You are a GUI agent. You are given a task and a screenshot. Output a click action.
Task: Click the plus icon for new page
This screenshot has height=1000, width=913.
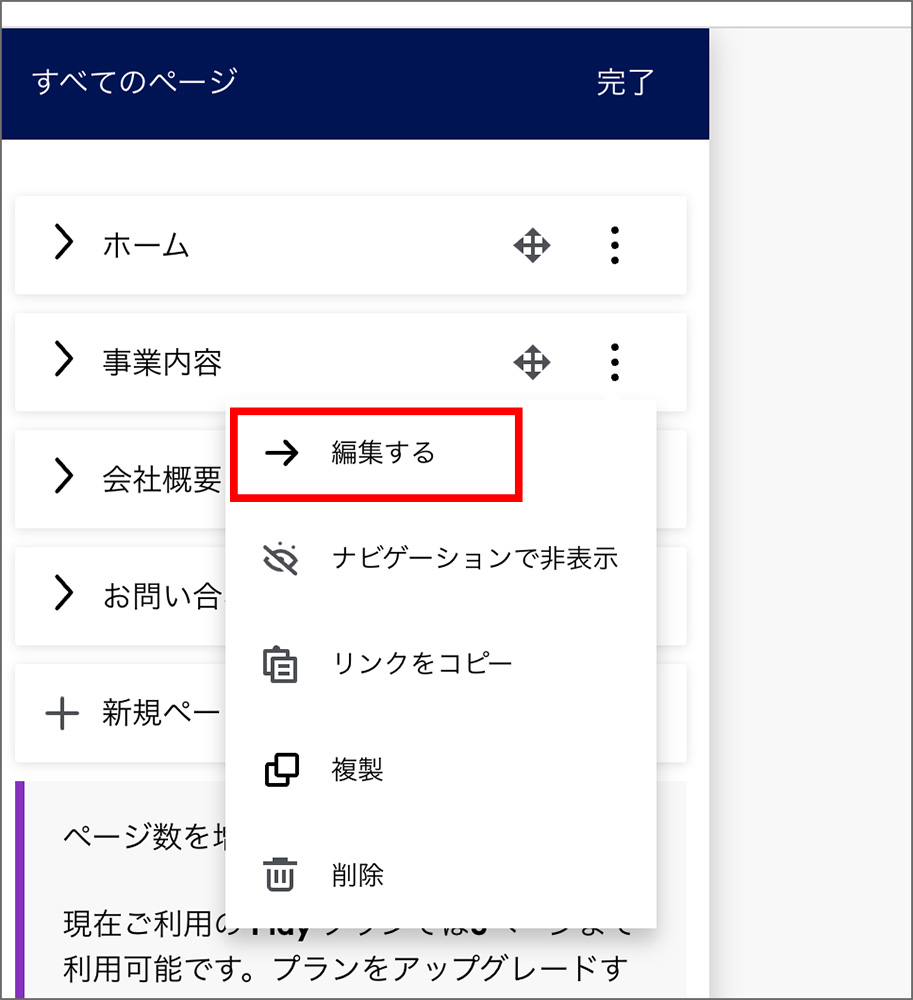pyautogui.click(x=62, y=713)
